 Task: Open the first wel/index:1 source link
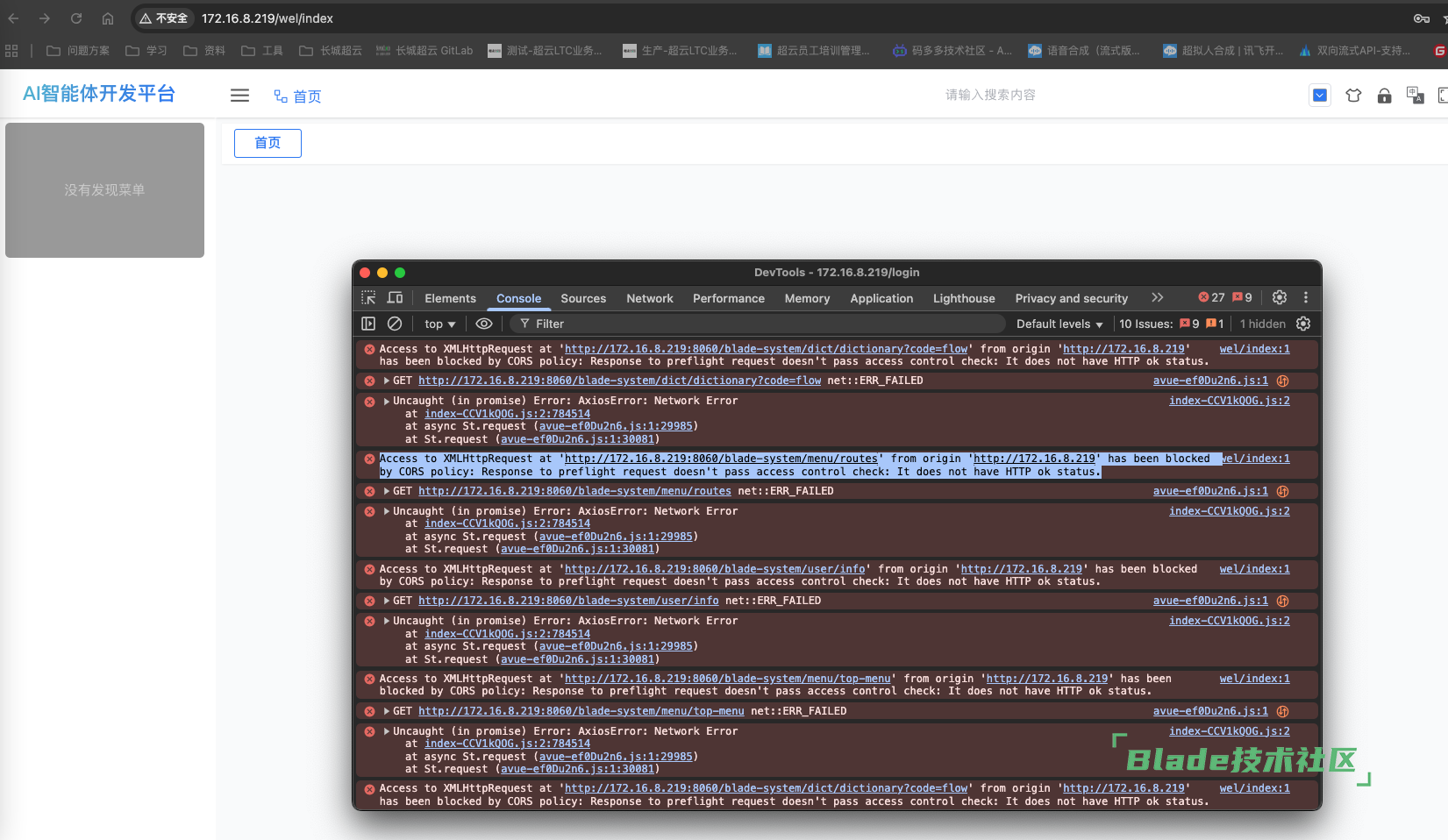pyautogui.click(x=1254, y=349)
